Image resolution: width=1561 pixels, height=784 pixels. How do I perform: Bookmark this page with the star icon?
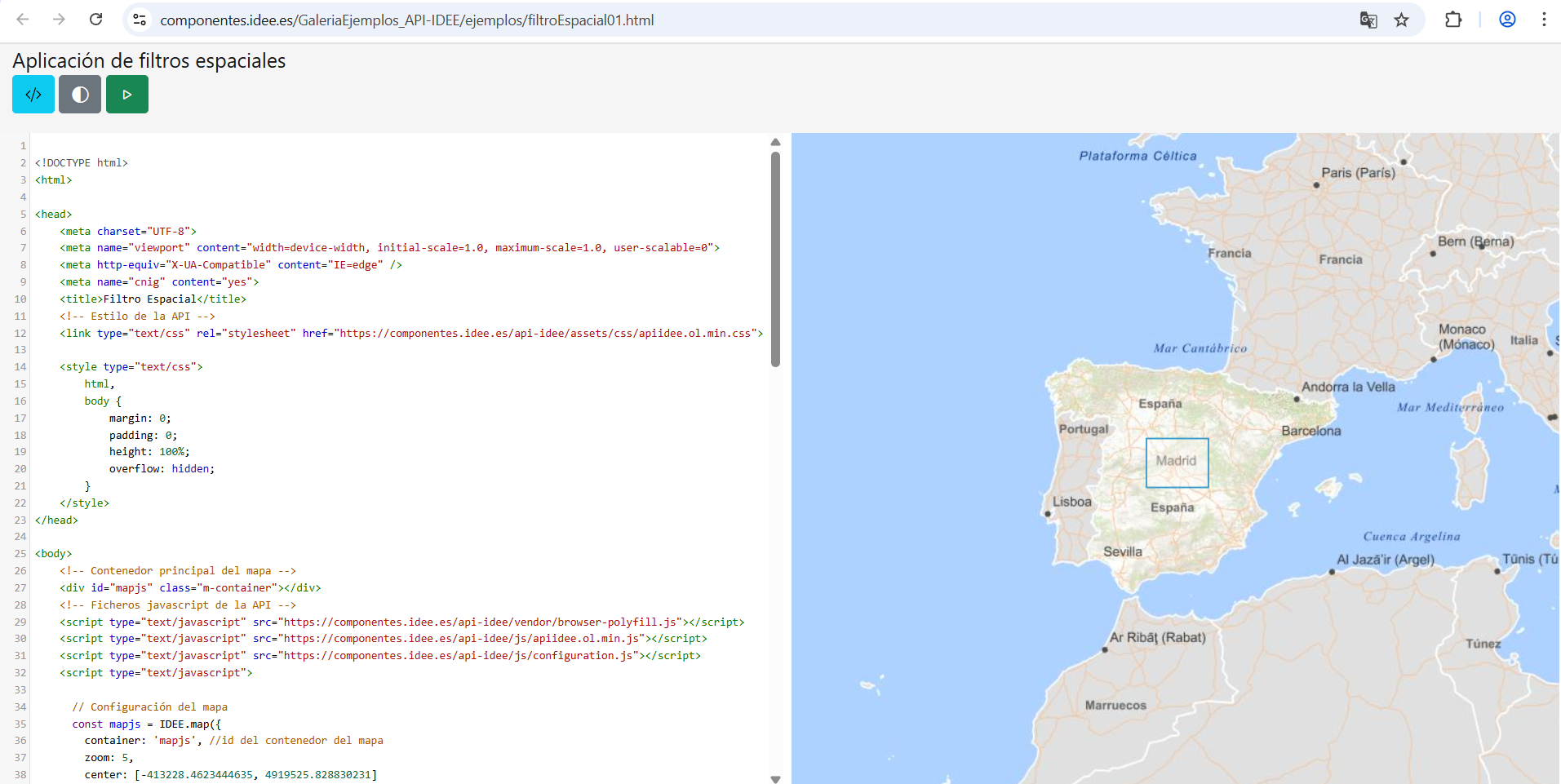point(1401,20)
